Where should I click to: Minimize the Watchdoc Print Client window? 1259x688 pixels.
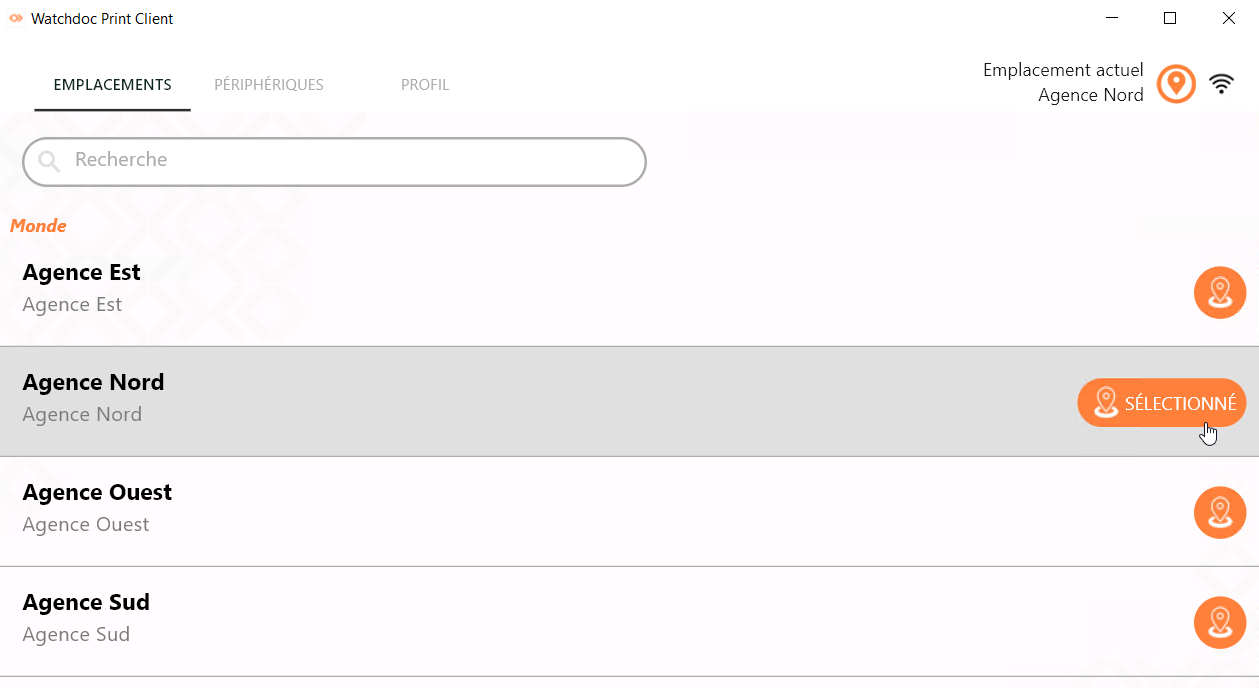pos(1111,18)
